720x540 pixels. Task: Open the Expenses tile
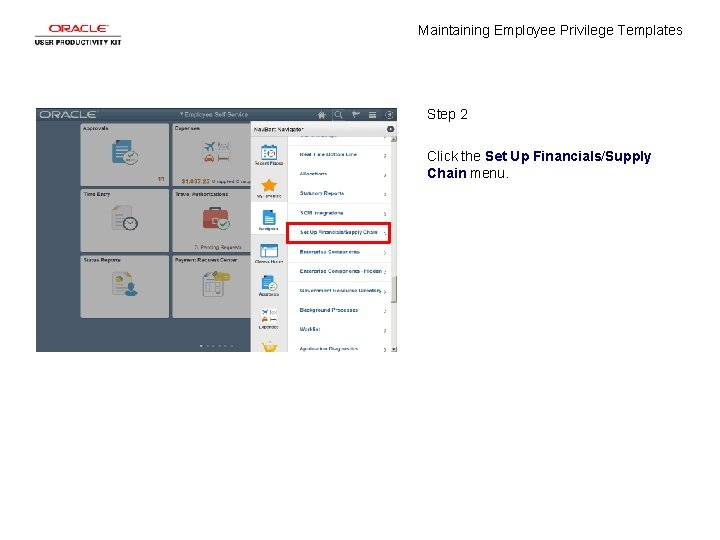(x=212, y=155)
